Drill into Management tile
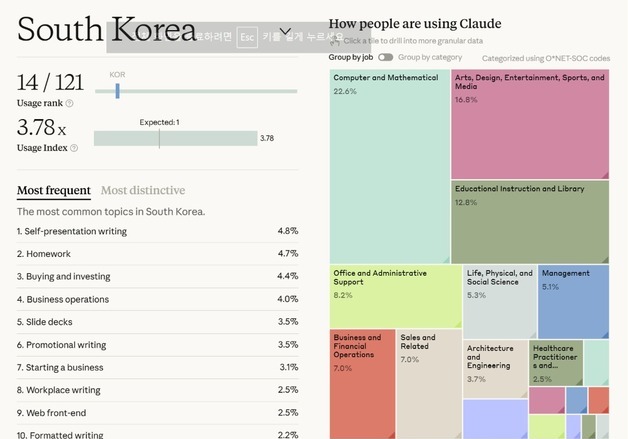The width and height of the screenshot is (628, 439). [x=574, y=302]
